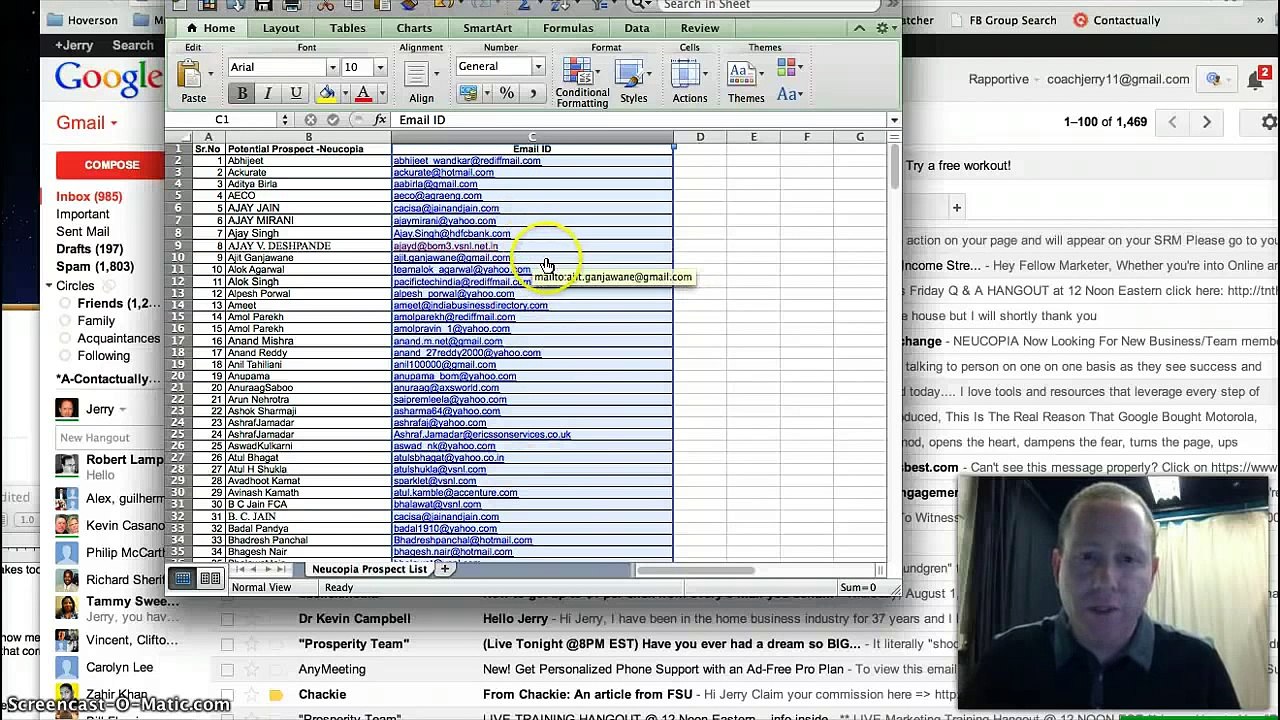
Task: Open the Gmail label dropdown arrow
Action: pyautogui.click(x=114, y=123)
